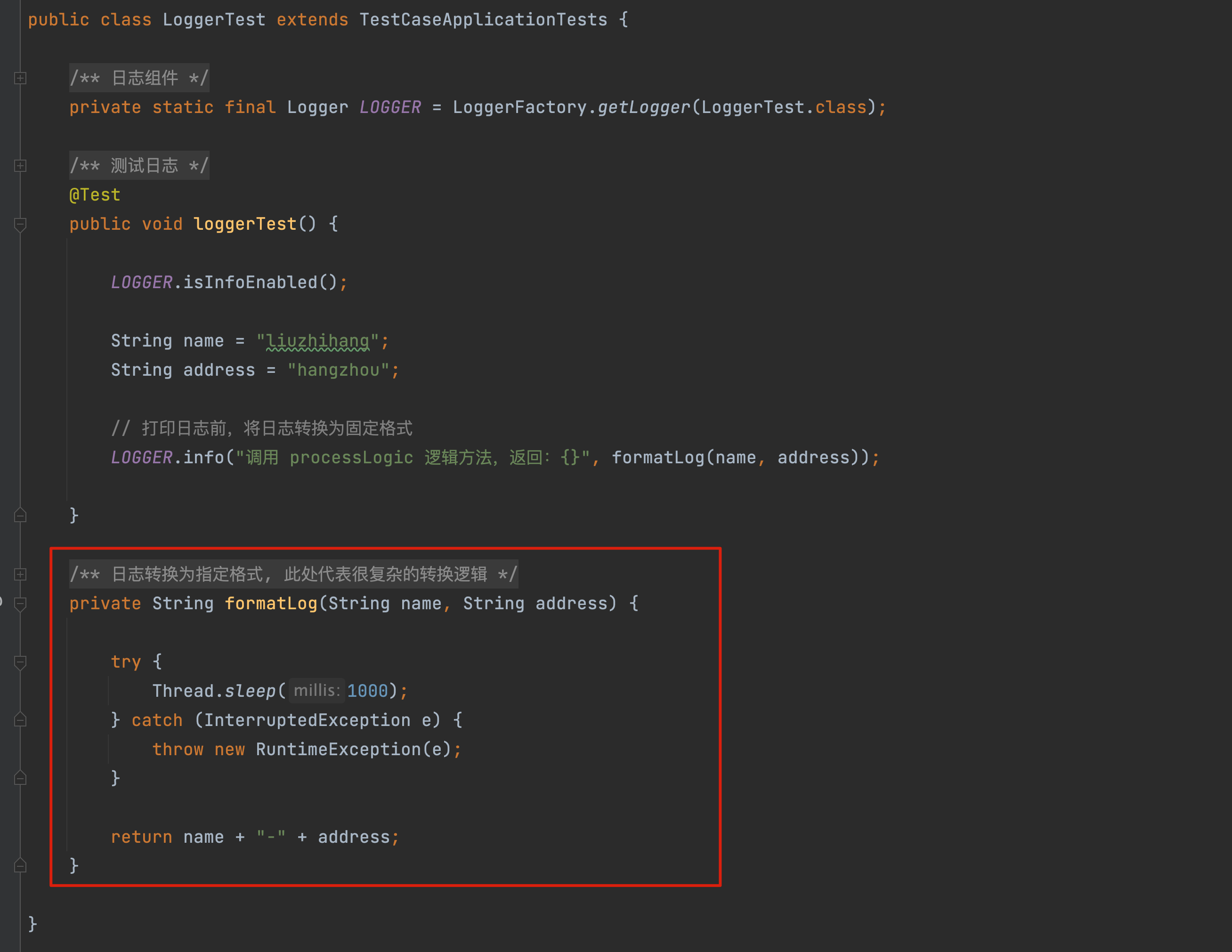The height and width of the screenshot is (952, 1232).
Task: Click LOGGER in the isInfoEnabled() line
Action: pos(142,282)
